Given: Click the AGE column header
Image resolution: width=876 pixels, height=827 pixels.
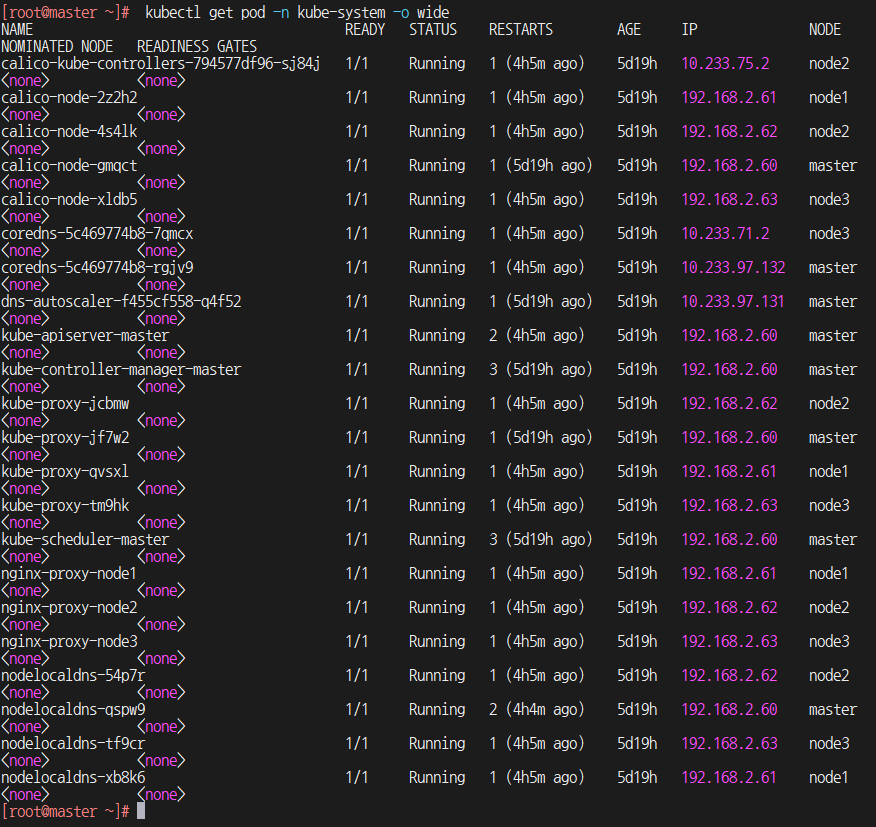Looking at the screenshot, I should [x=629, y=30].
